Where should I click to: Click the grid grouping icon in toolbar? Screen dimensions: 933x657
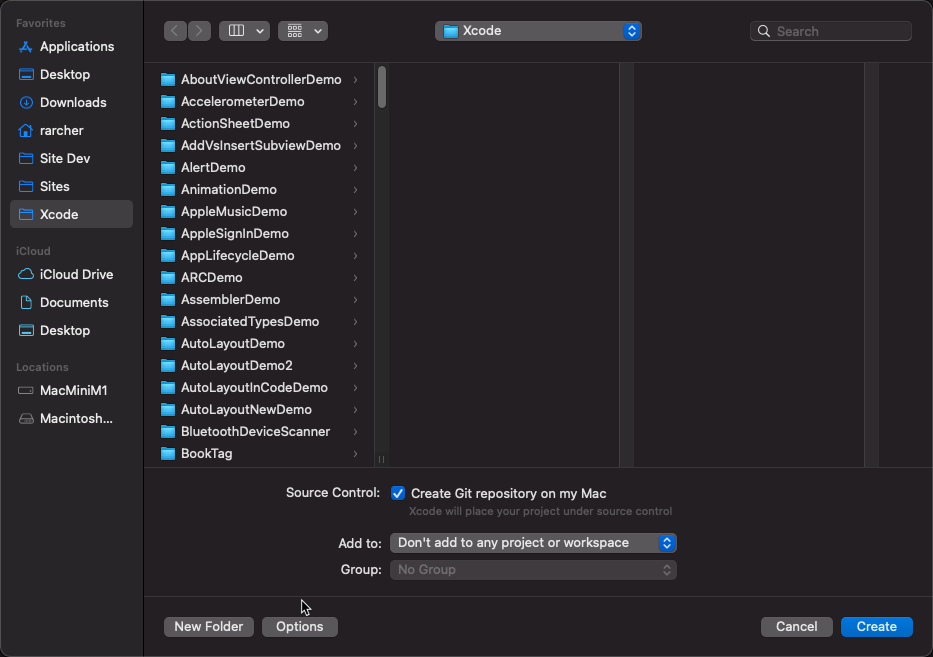[295, 31]
